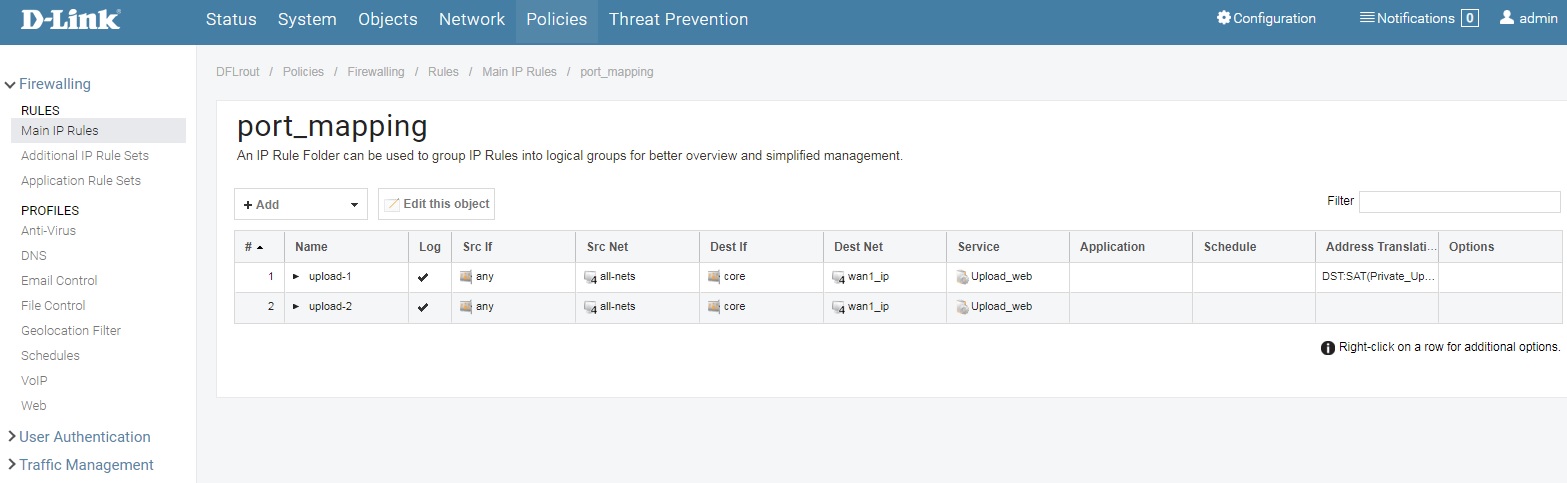Go to Main IP Rules breadcrumb link
1567x483 pixels.
tap(519, 72)
